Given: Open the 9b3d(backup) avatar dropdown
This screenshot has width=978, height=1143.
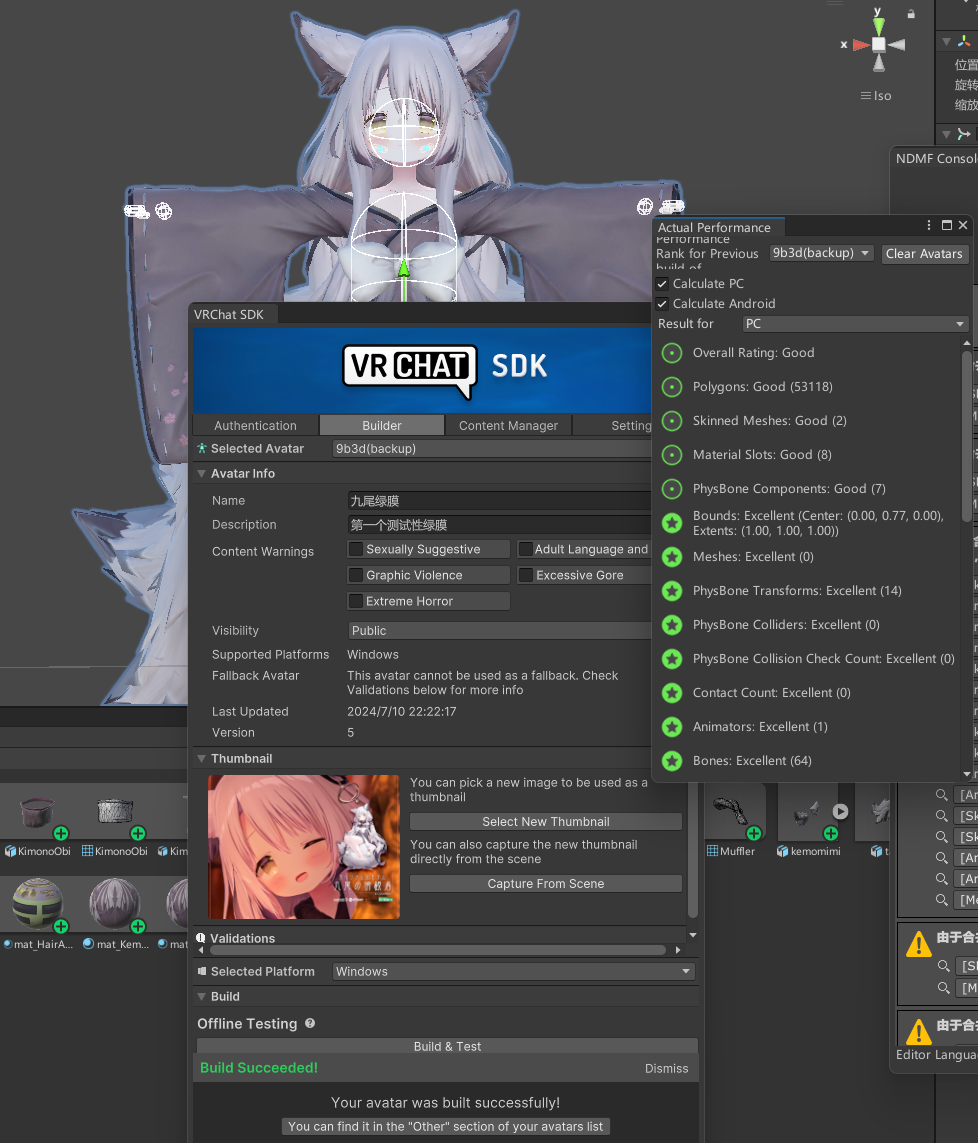Looking at the screenshot, I should point(821,253).
